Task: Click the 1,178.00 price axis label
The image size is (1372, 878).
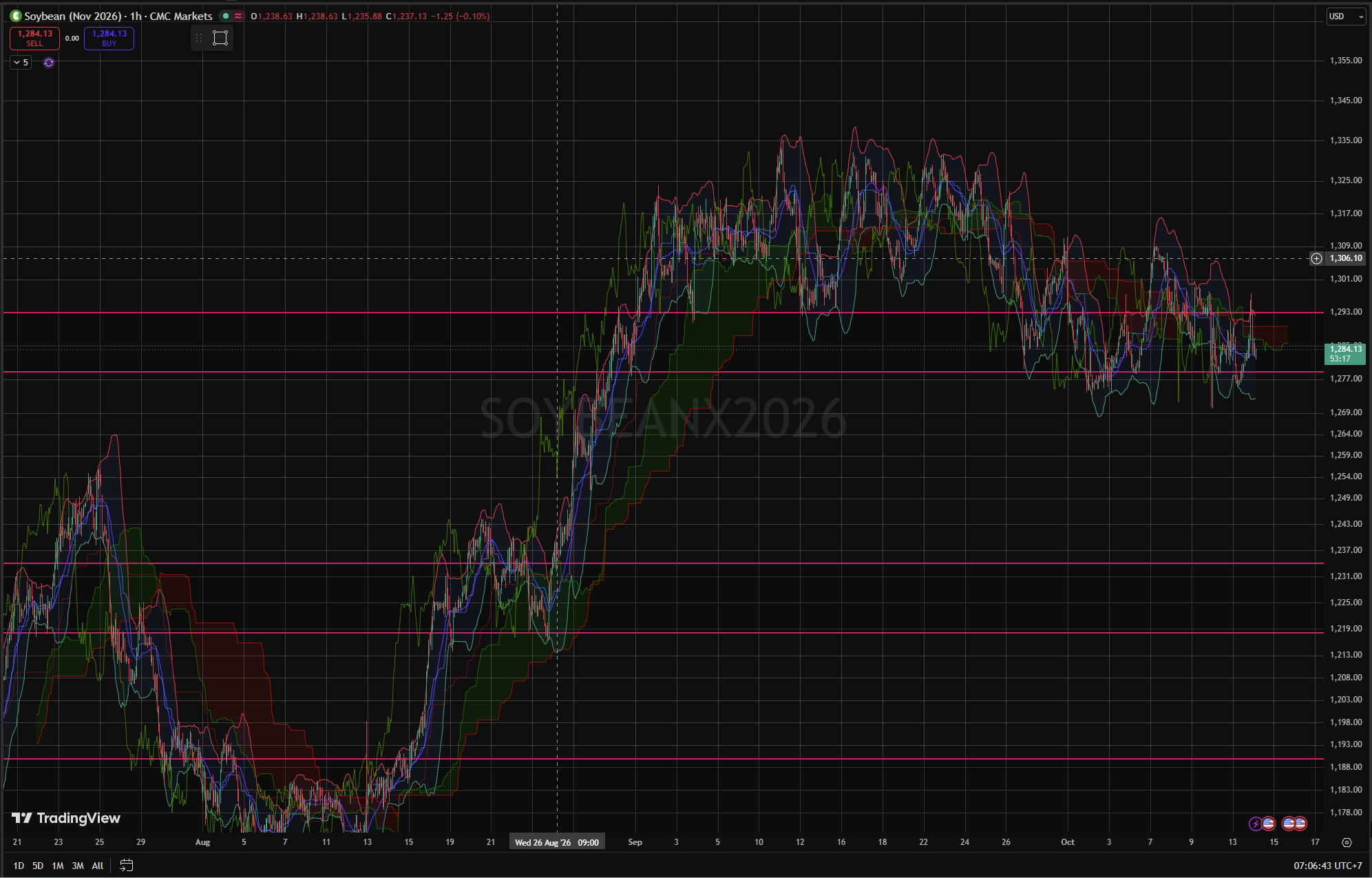Action: [x=1345, y=813]
